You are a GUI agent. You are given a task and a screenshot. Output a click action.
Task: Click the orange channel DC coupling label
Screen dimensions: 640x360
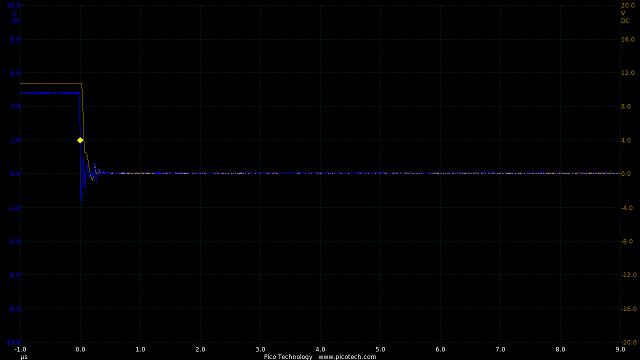point(625,21)
